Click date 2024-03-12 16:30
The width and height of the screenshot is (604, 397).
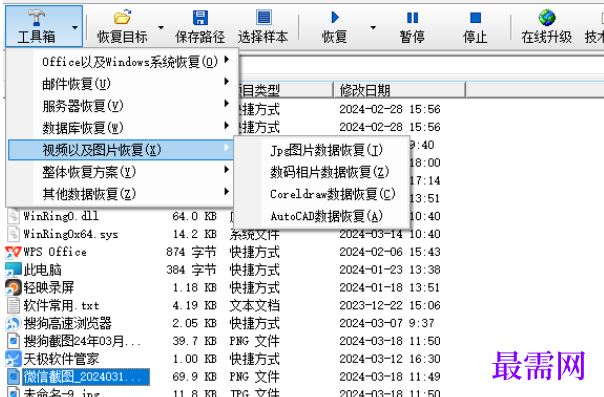389,359
